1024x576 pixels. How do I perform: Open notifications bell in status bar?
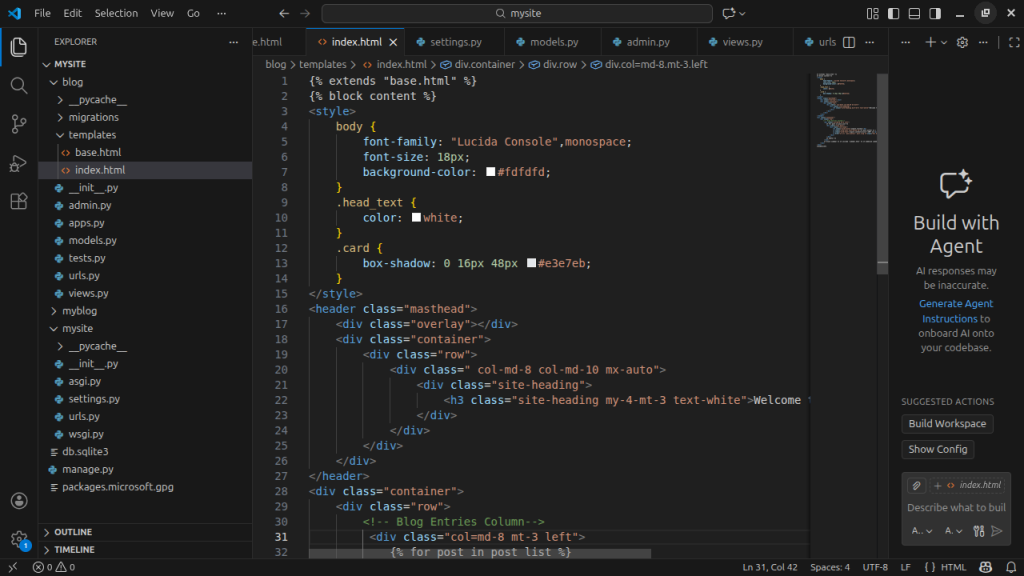coord(1009,567)
